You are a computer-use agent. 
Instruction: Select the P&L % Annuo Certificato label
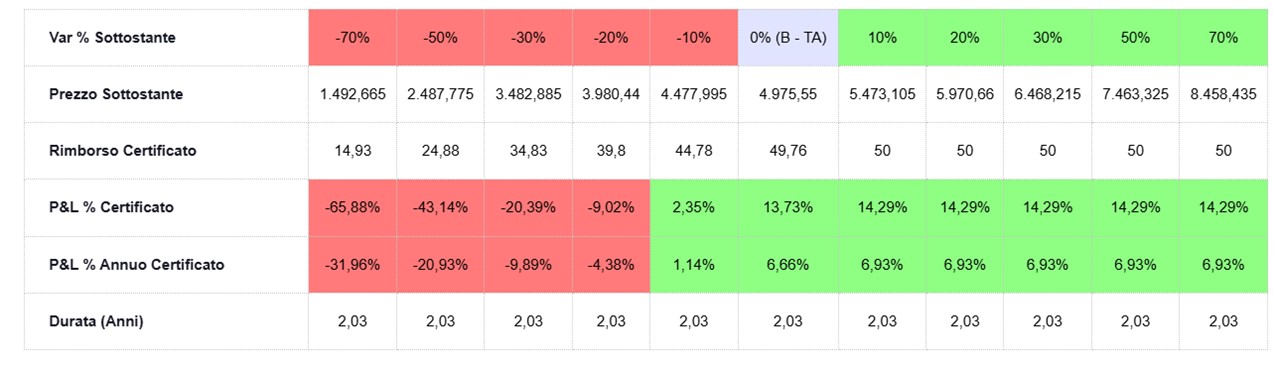136,265
